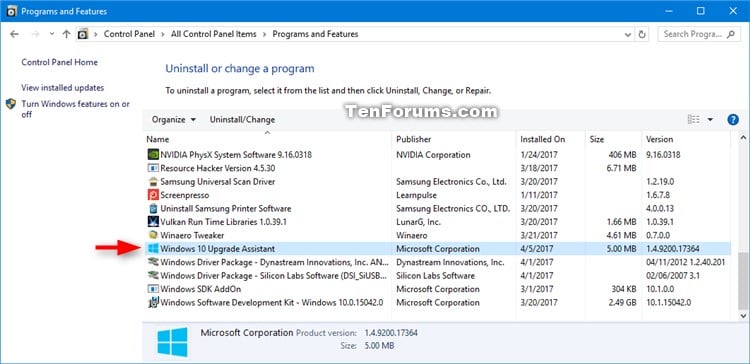Viewport: 750px width, 364px height.
Task: Click the LunarG, Inc. publisher cell
Action: [419, 222]
